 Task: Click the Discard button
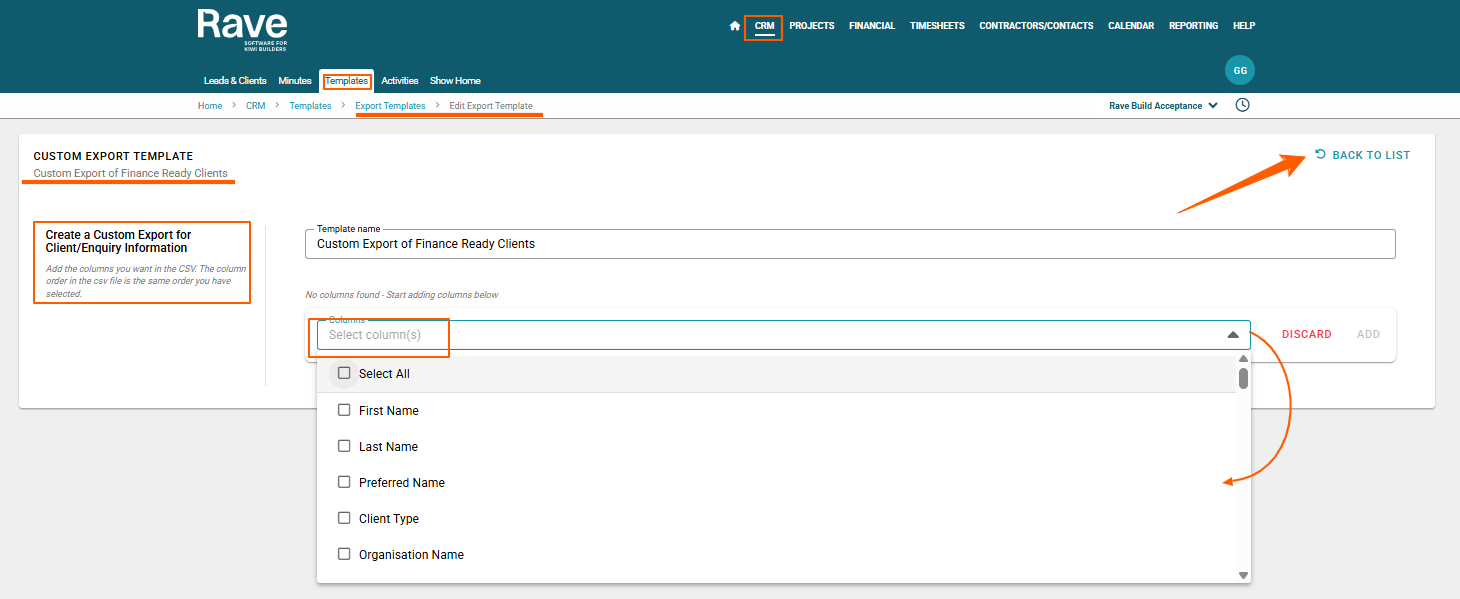click(1307, 334)
